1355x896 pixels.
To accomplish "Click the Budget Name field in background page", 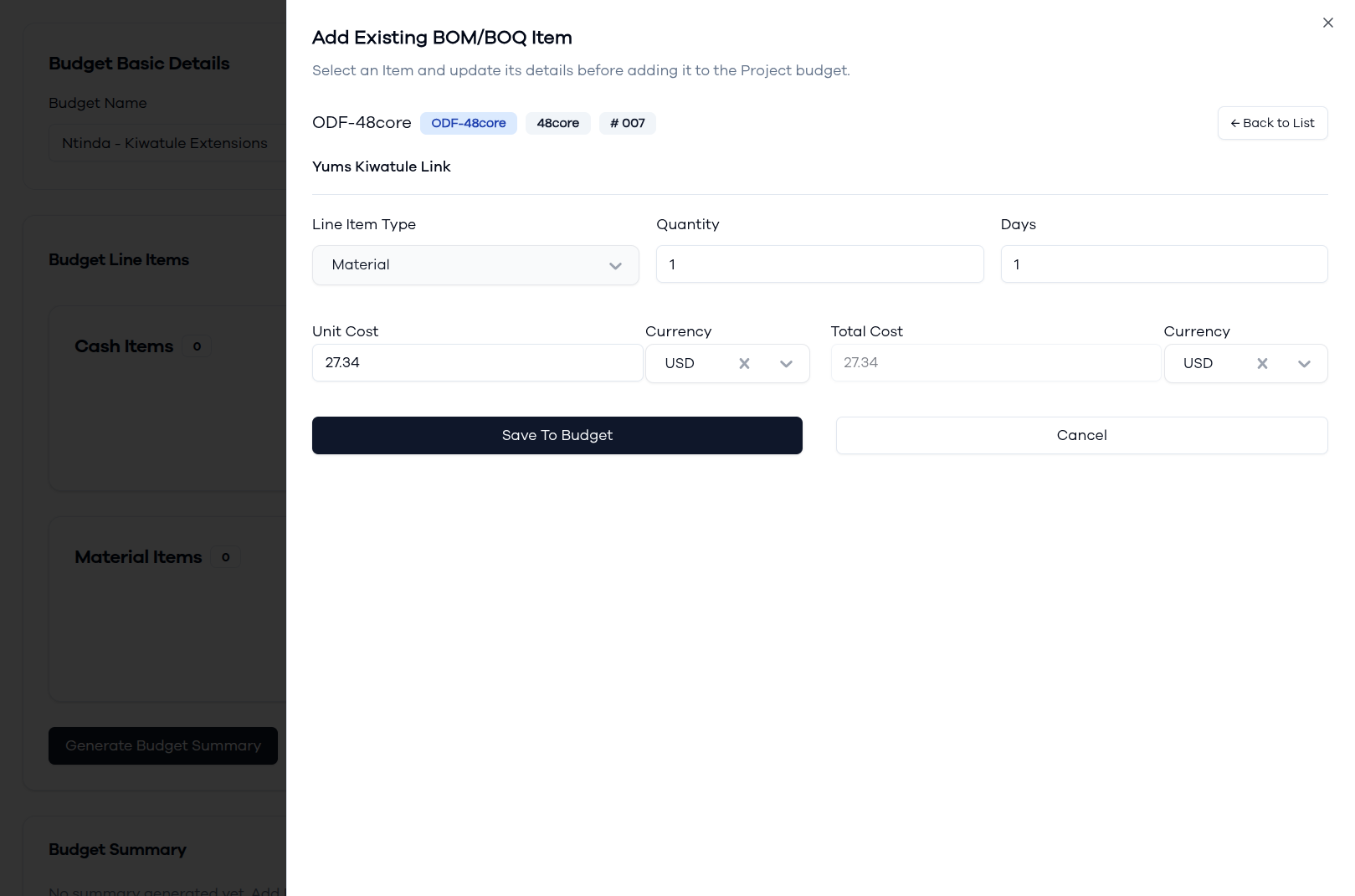I will tap(167, 143).
